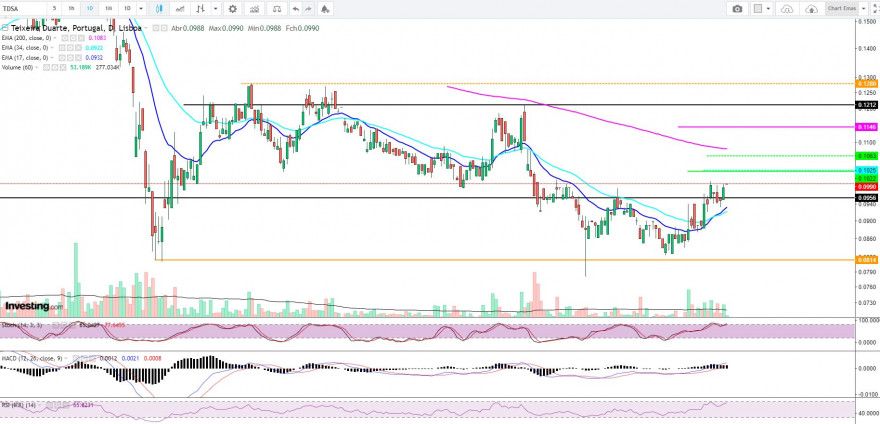
Task: Click the compare balance scale icon
Action: [276, 9]
